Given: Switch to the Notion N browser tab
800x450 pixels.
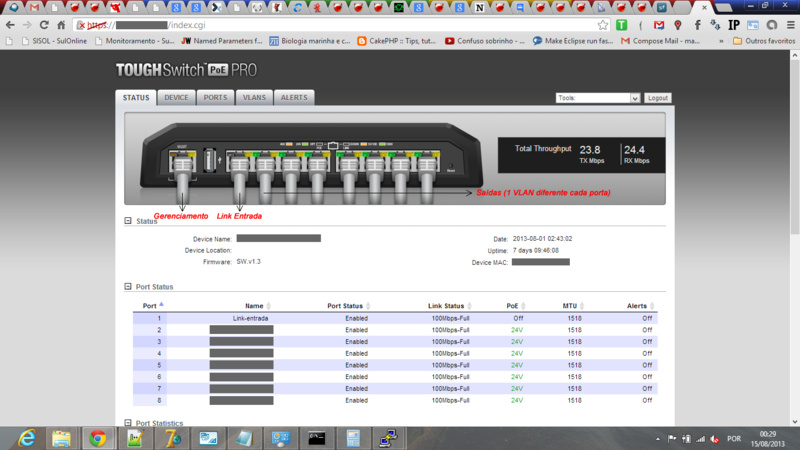Looking at the screenshot, I should (x=479, y=7).
